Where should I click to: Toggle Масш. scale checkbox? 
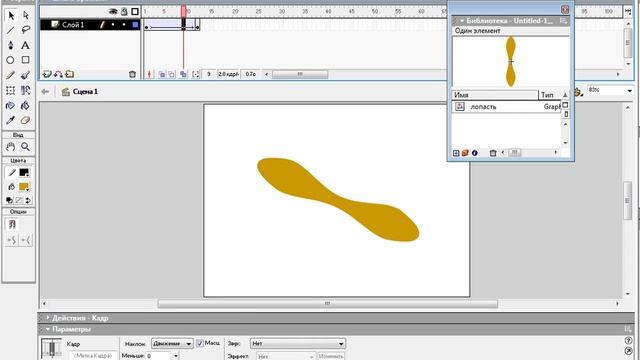point(200,343)
